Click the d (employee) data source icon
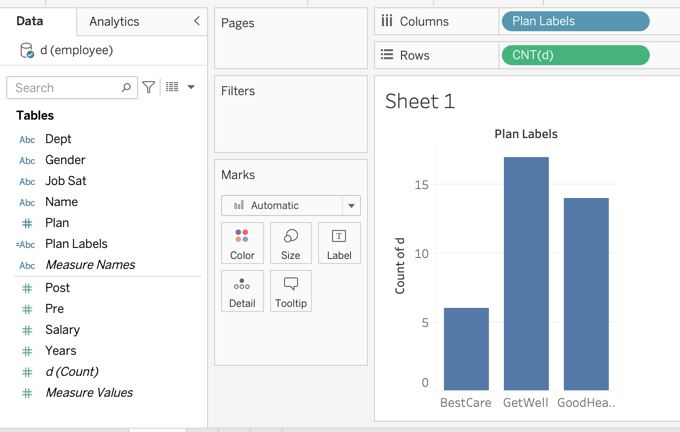680x432 pixels. click(27, 51)
